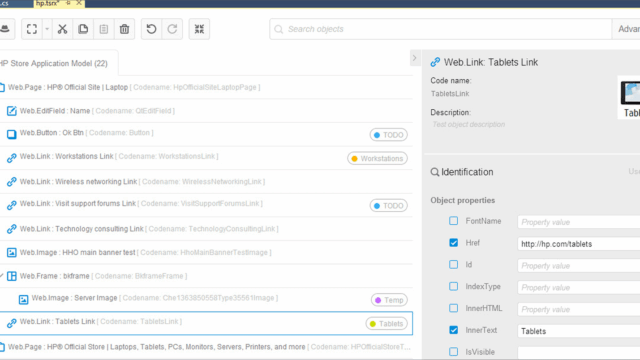This screenshot has width=640, height=360.
Task: Click the link icon in details header
Action: point(435,62)
